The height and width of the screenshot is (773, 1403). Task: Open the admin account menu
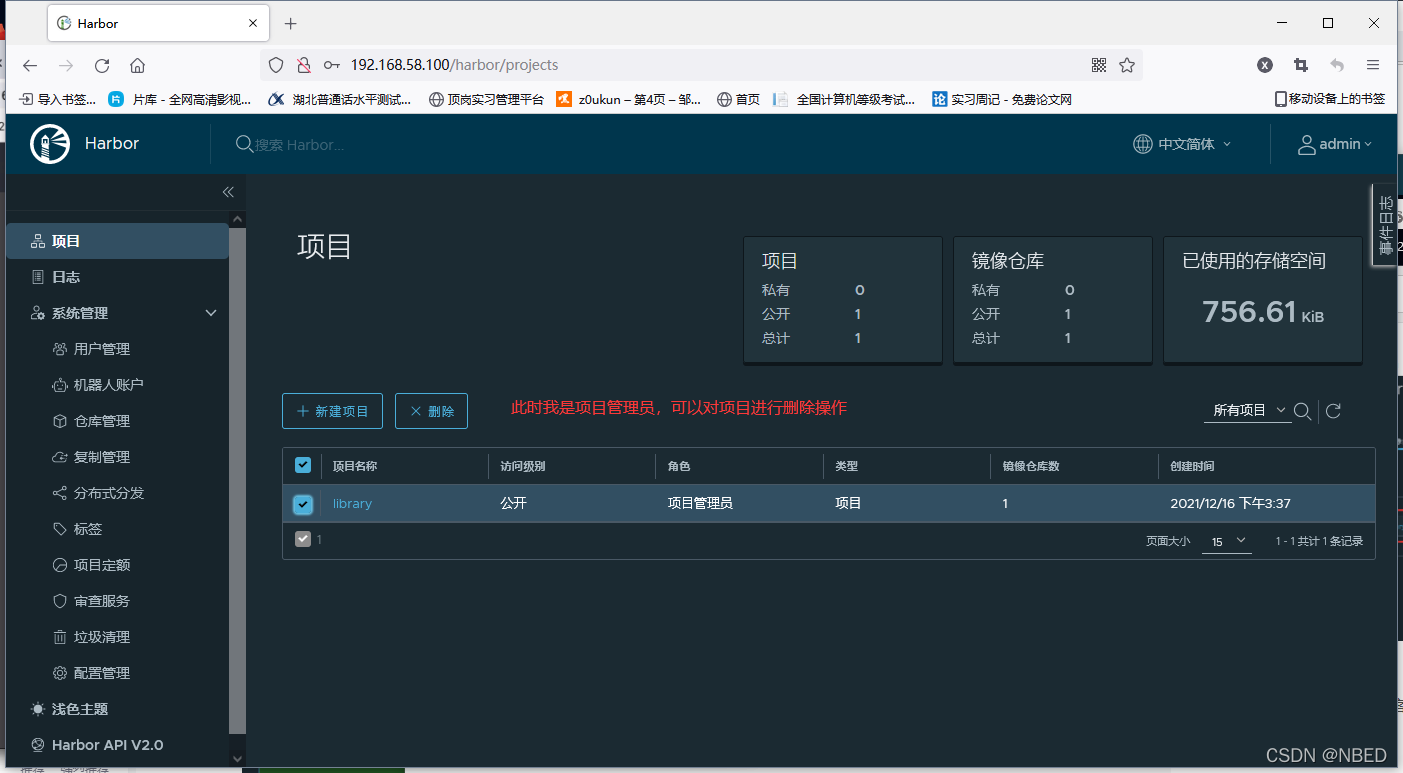click(x=1336, y=144)
